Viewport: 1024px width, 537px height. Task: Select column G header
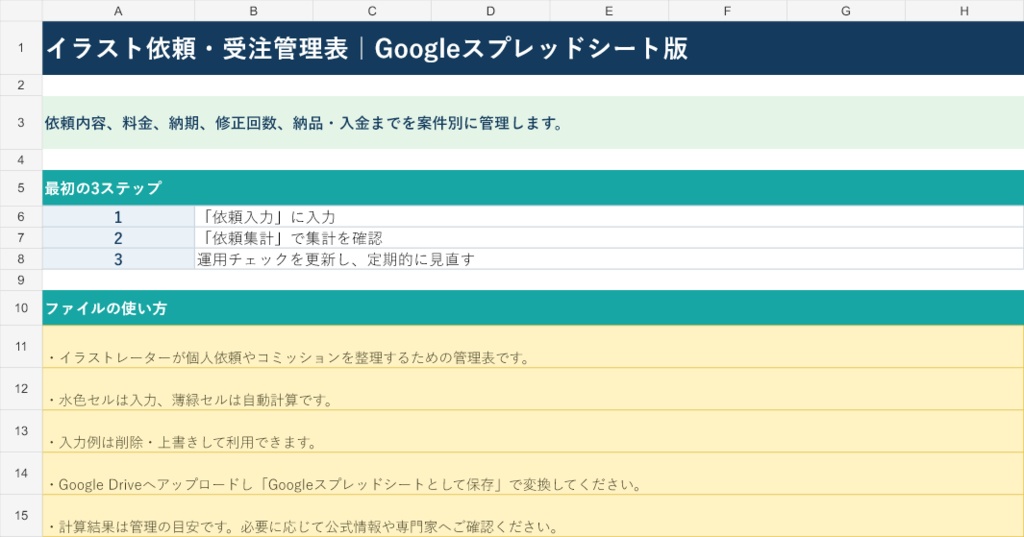[x=846, y=10]
